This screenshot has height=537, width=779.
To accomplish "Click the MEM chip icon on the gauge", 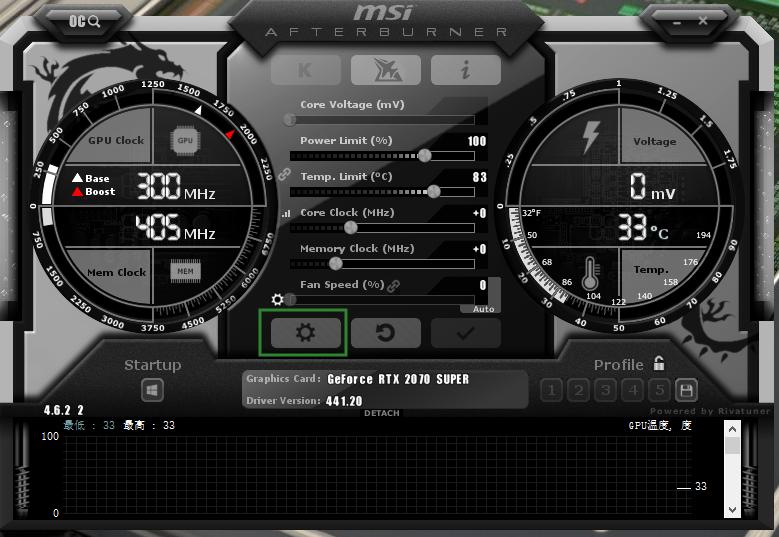I will tap(185, 271).
